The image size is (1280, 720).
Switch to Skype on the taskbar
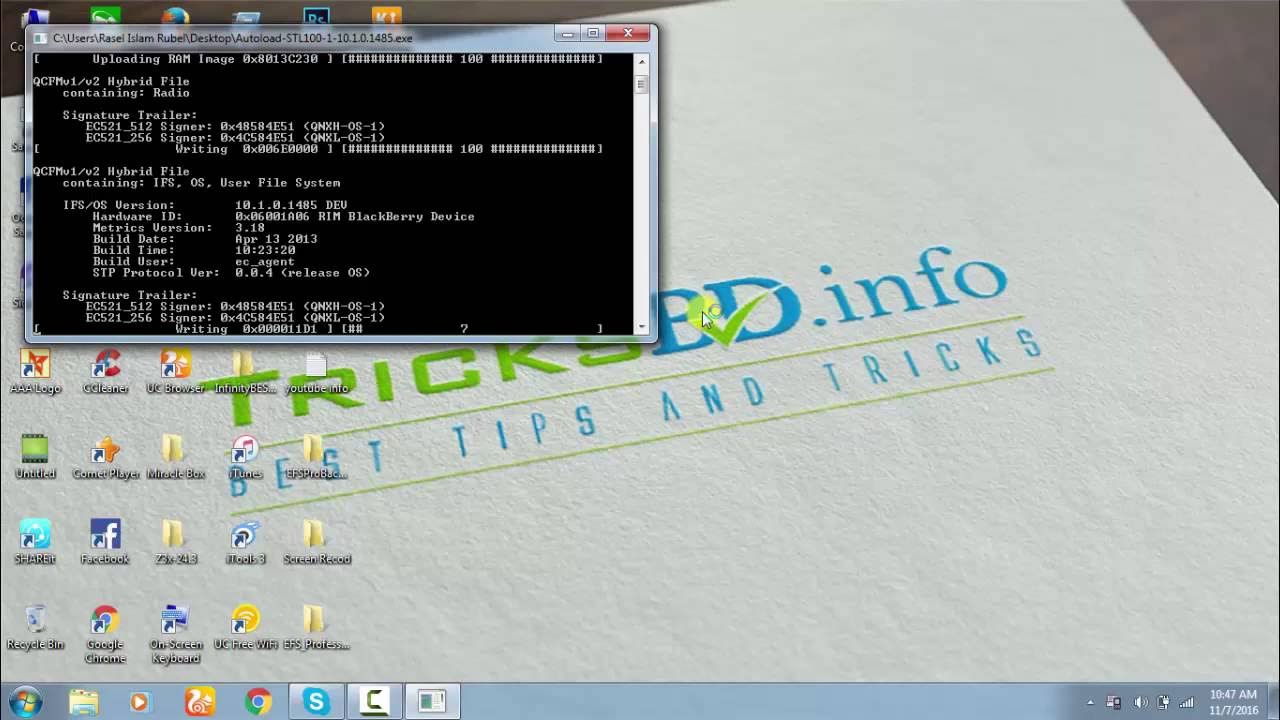(316, 702)
